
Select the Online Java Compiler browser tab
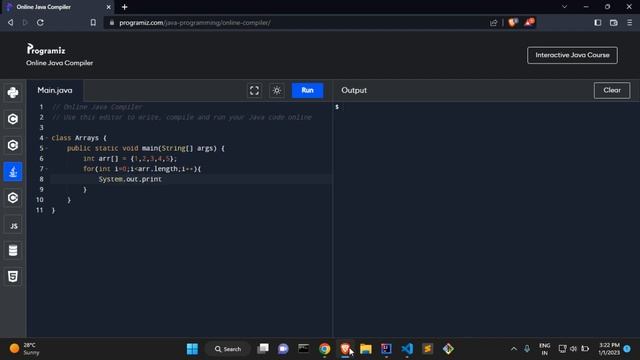tap(57, 7)
